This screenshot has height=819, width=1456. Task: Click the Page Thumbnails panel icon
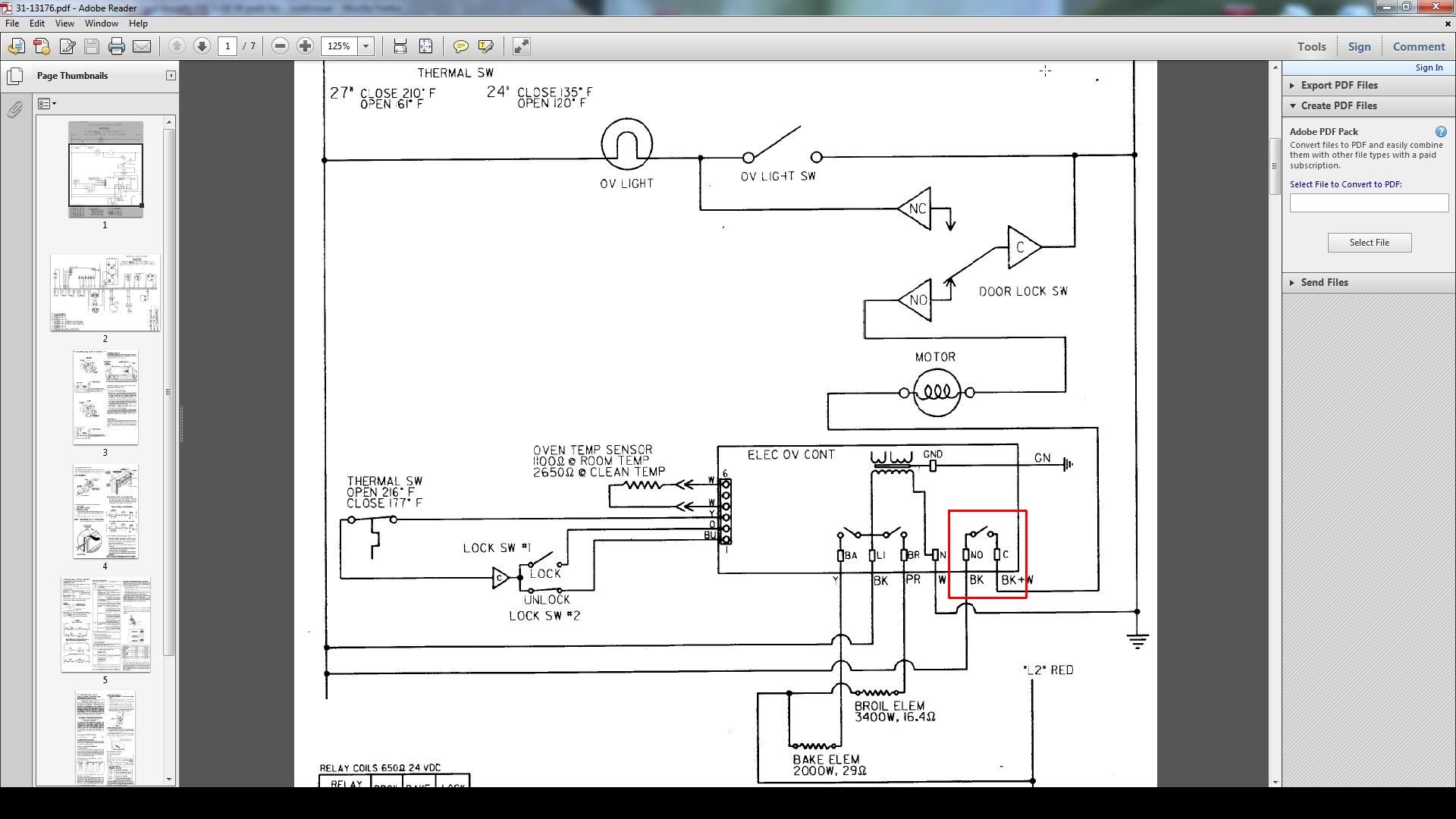pos(14,77)
